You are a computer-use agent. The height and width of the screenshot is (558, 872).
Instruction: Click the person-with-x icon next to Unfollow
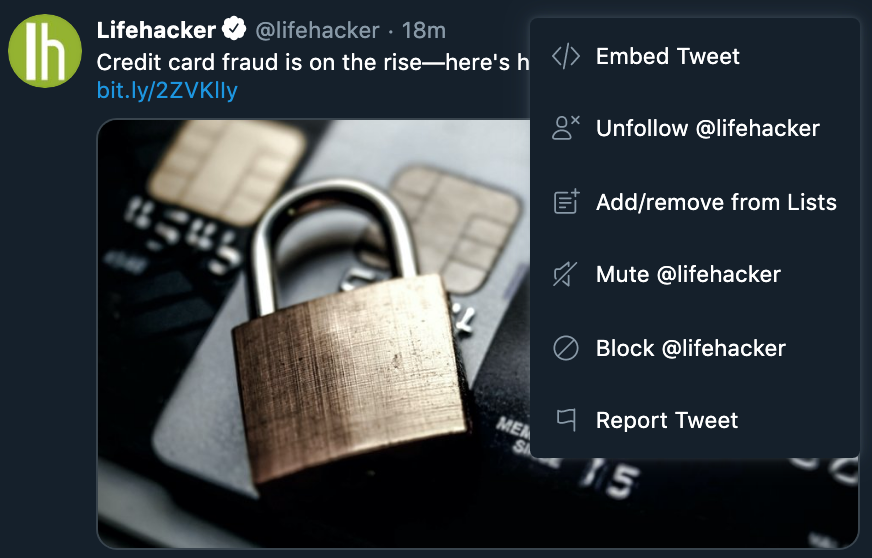point(566,128)
